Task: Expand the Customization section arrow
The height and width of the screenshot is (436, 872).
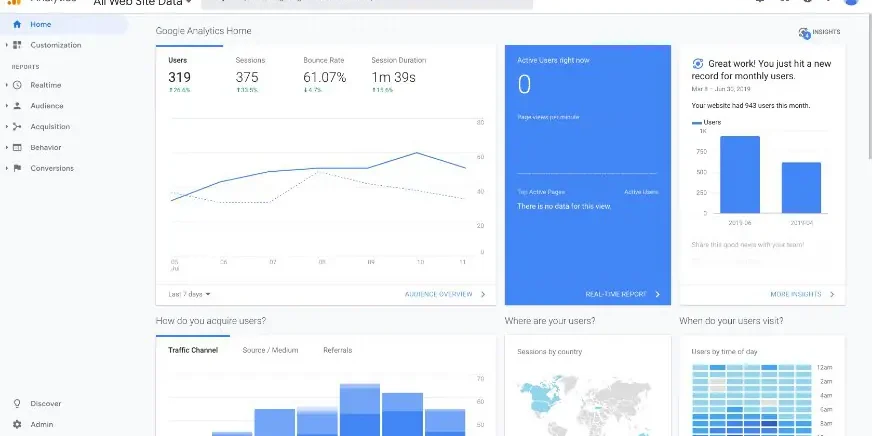Action: pyautogui.click(x=7, y=45)
